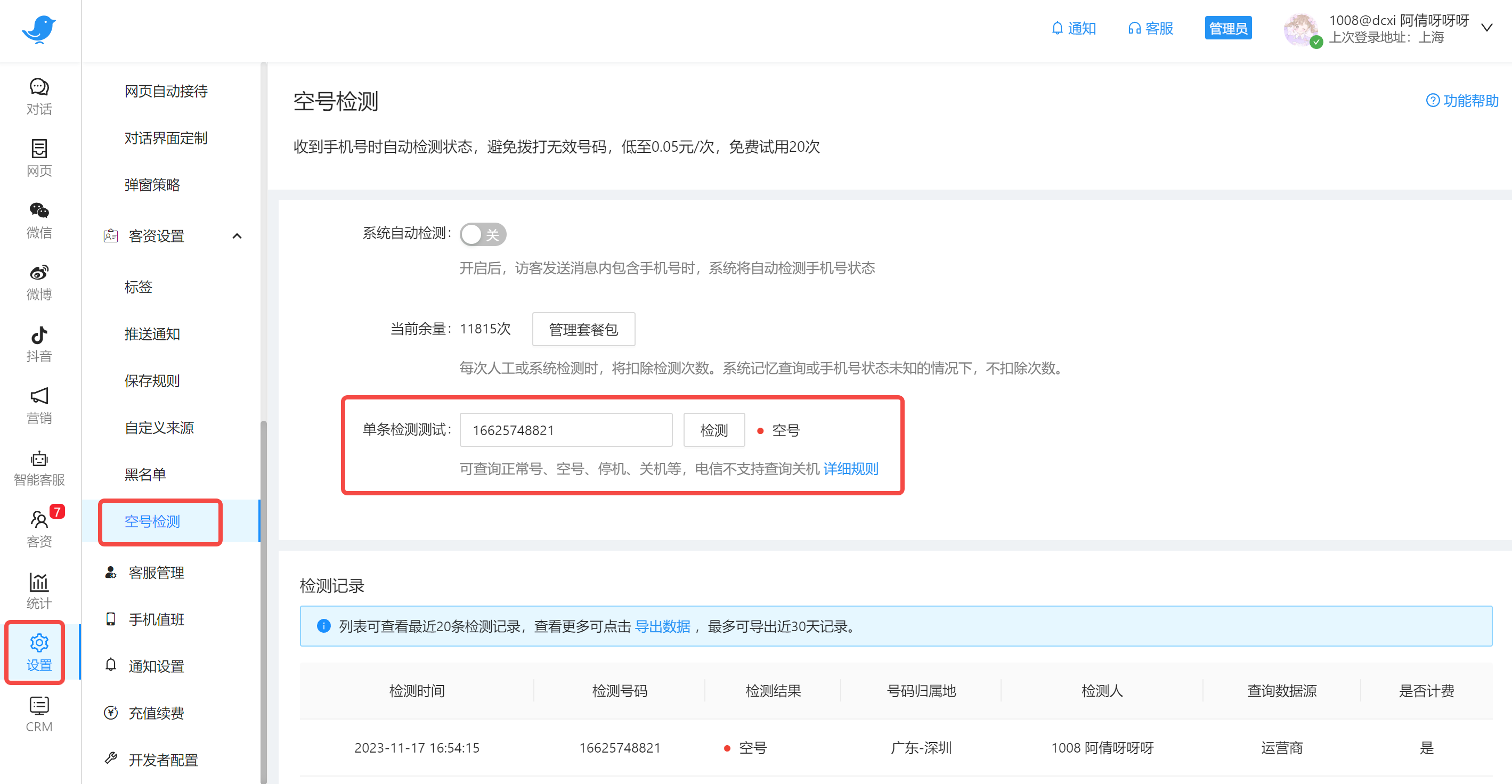Open the 微信 (WeChat) channel section
This screenshot has height=784, width=1512.
click(39, 220)
